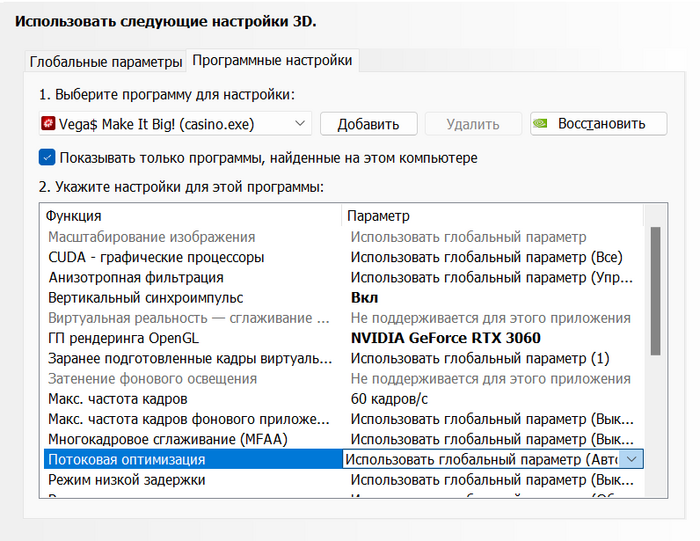Select the Анизотропная фильтрация row
The width and height of the screenshot is (700, 541).
tap(136, 277)
